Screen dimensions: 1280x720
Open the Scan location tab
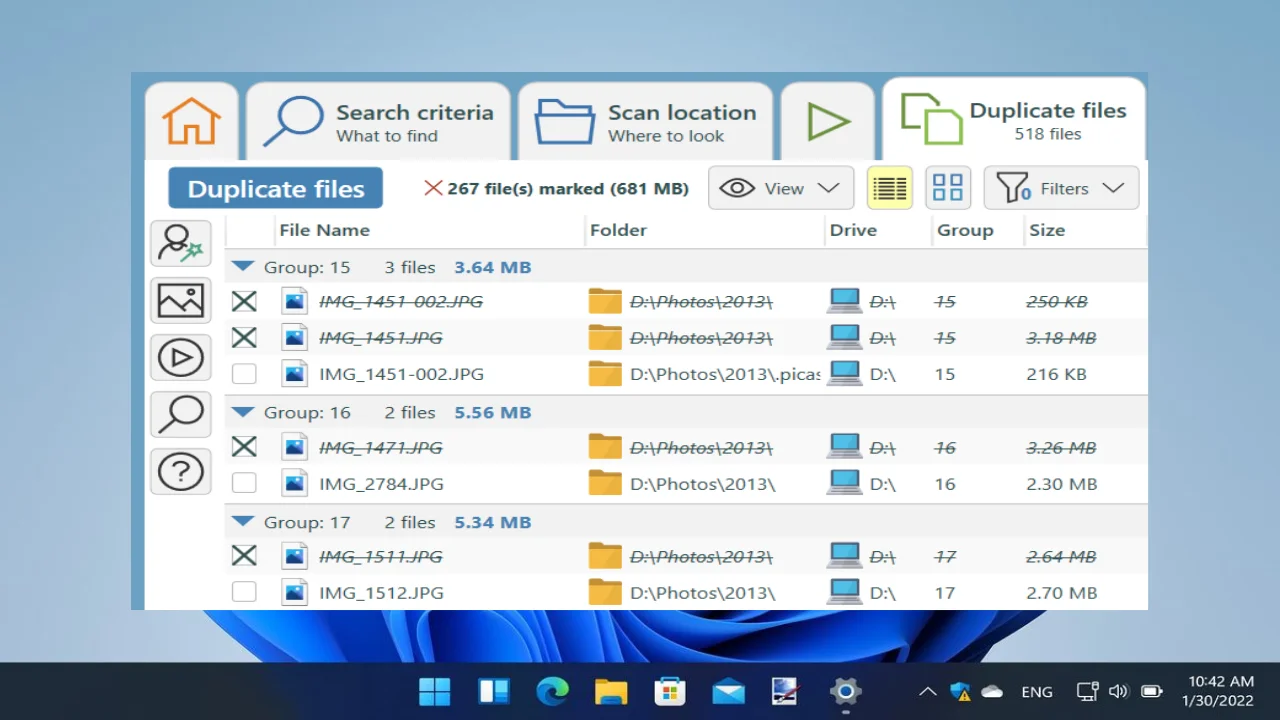(x=645, y=122)
